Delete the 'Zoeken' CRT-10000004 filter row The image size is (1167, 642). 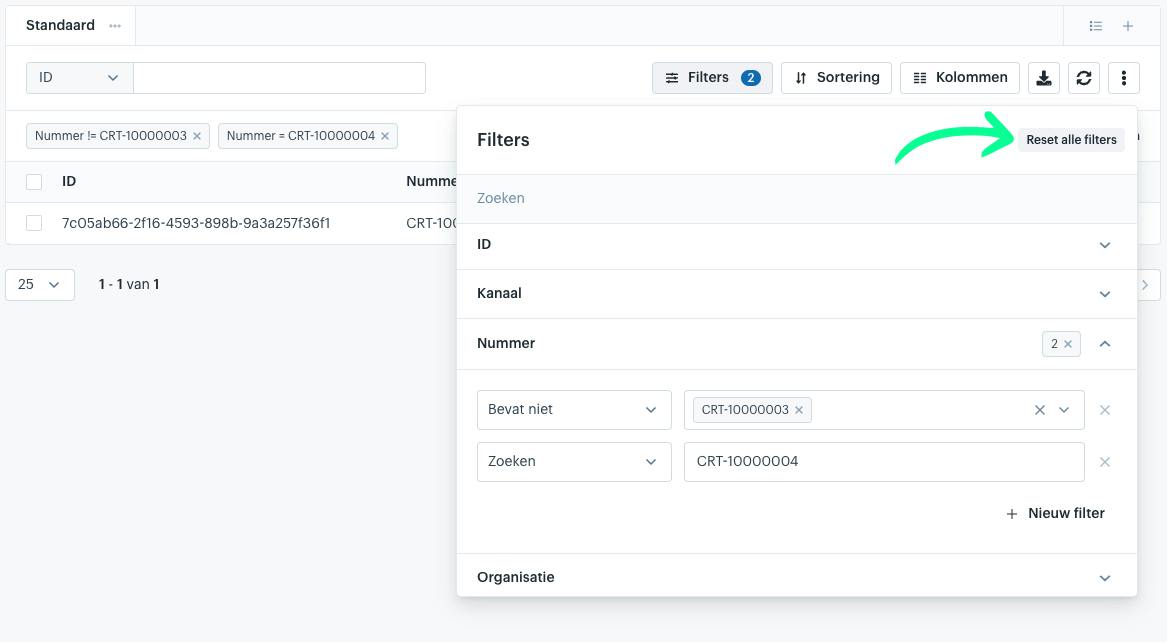tap(1105, 462)
